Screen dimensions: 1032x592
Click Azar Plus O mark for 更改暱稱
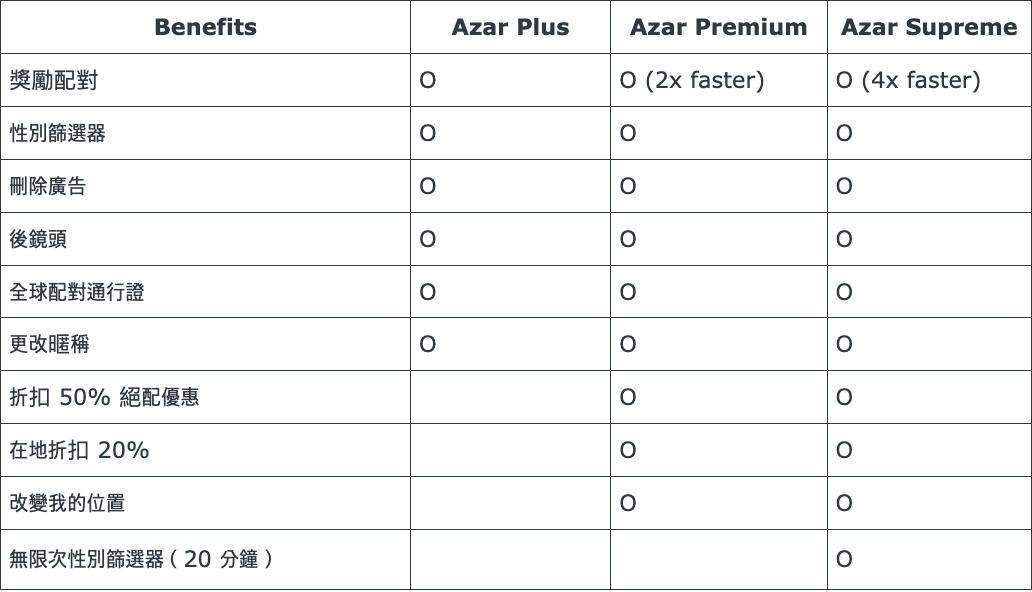tap(427, 345)
